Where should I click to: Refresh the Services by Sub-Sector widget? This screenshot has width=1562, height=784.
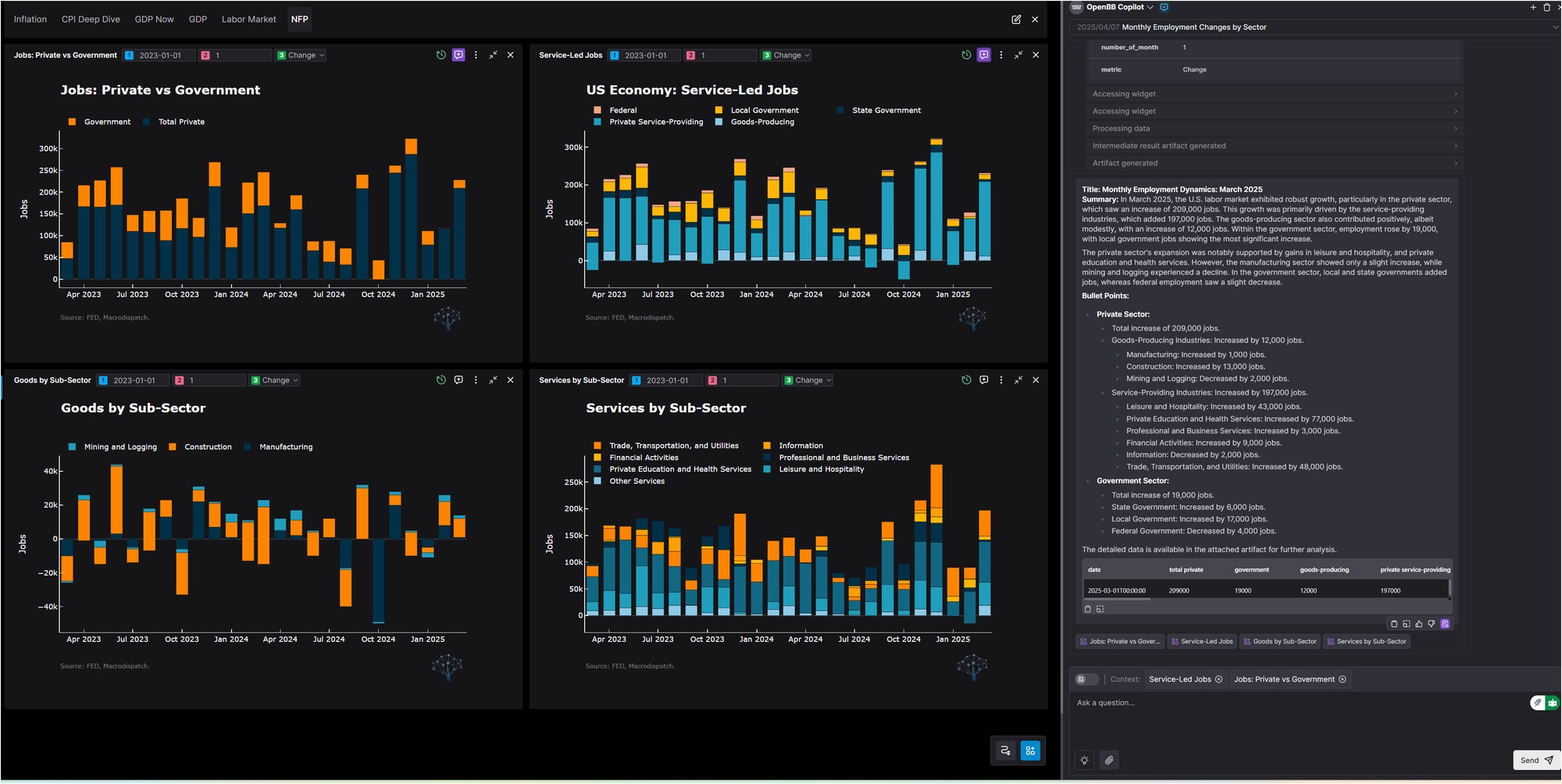point(967,380)
